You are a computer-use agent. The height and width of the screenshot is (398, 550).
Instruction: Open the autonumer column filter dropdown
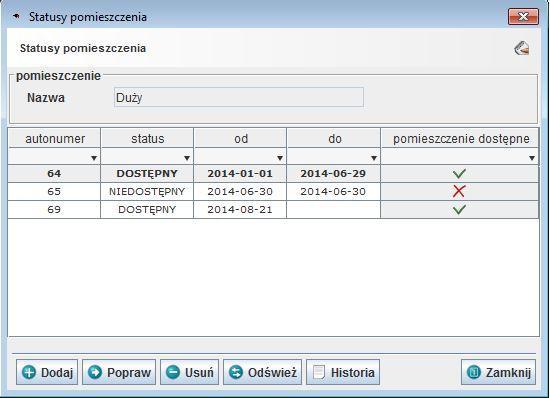click(x=94, y=158)
